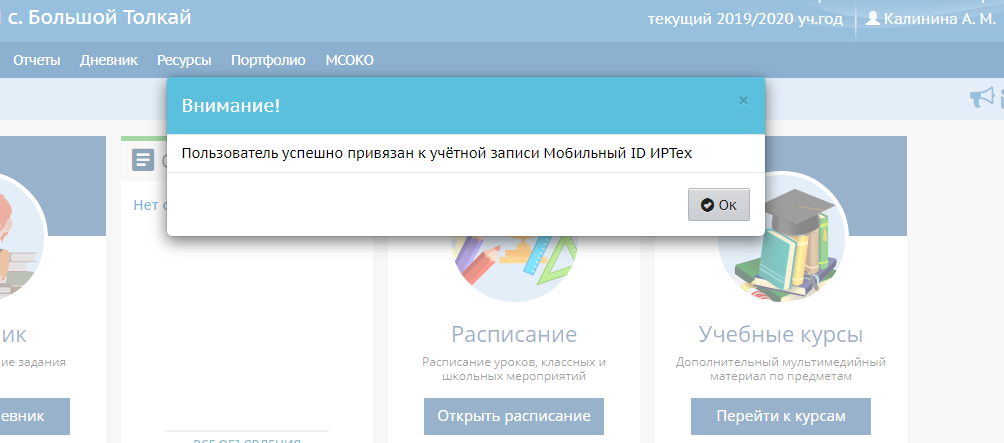Click the megaphone announcements icon

click(x=982, y=98)
